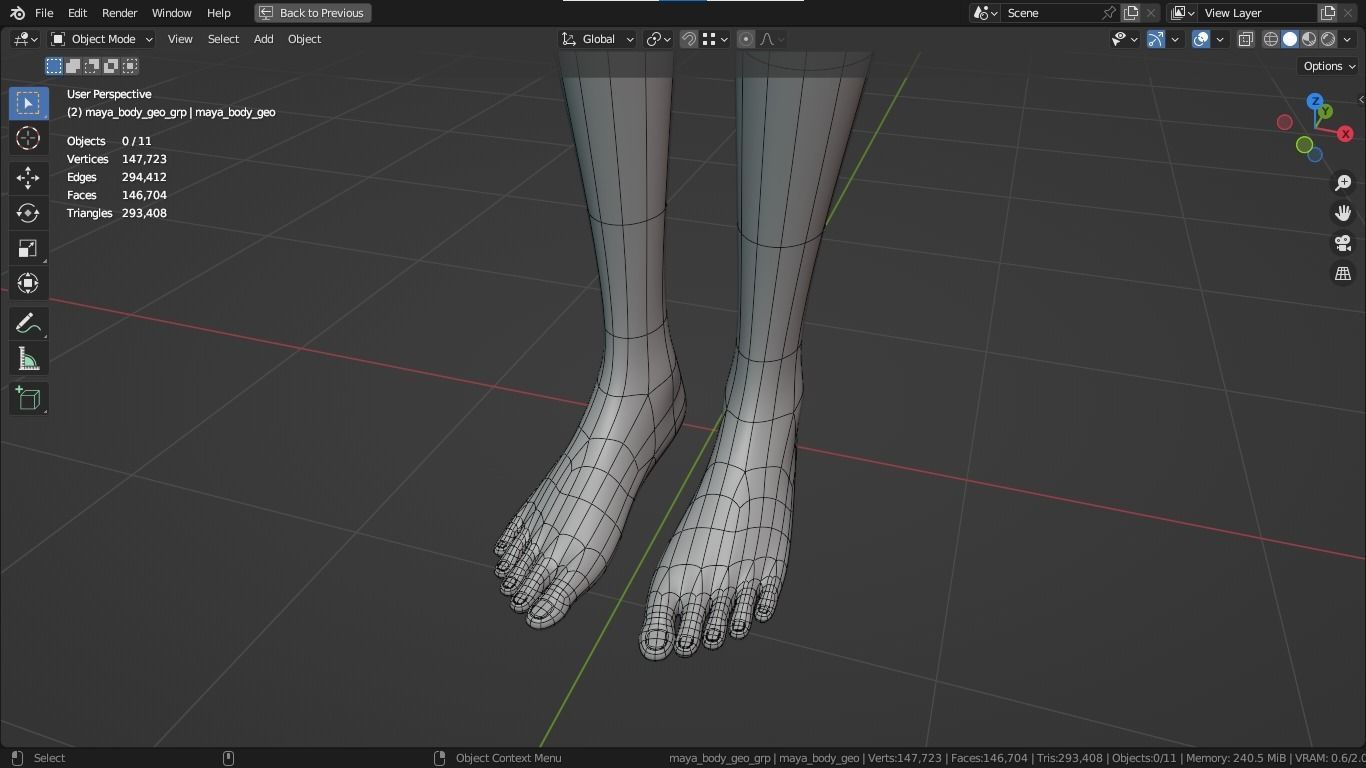This screenshot has width=1366, height=768.
Task: Click the red X axis on gizmo
Action: tap(1346, 134)
